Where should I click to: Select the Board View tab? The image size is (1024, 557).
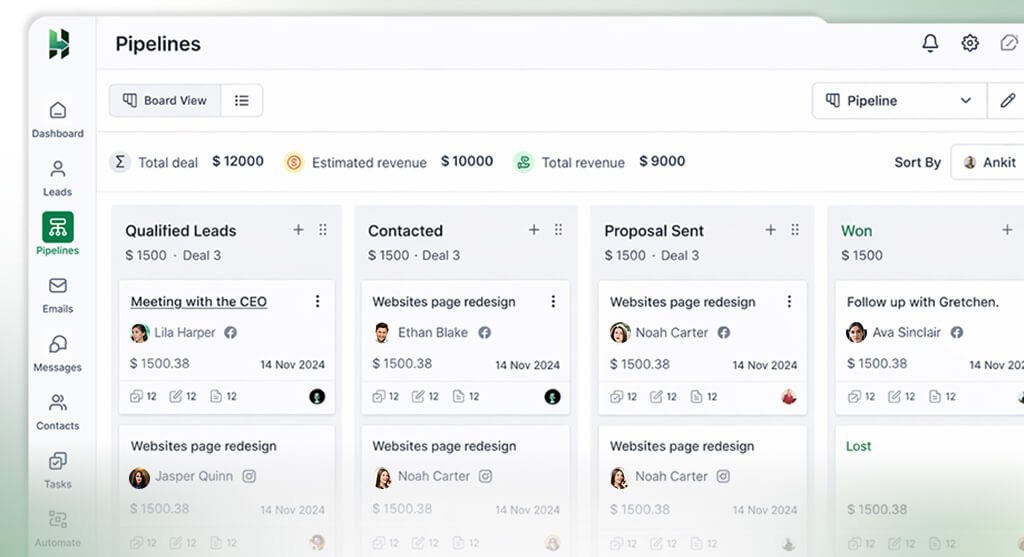pos(165,101)
